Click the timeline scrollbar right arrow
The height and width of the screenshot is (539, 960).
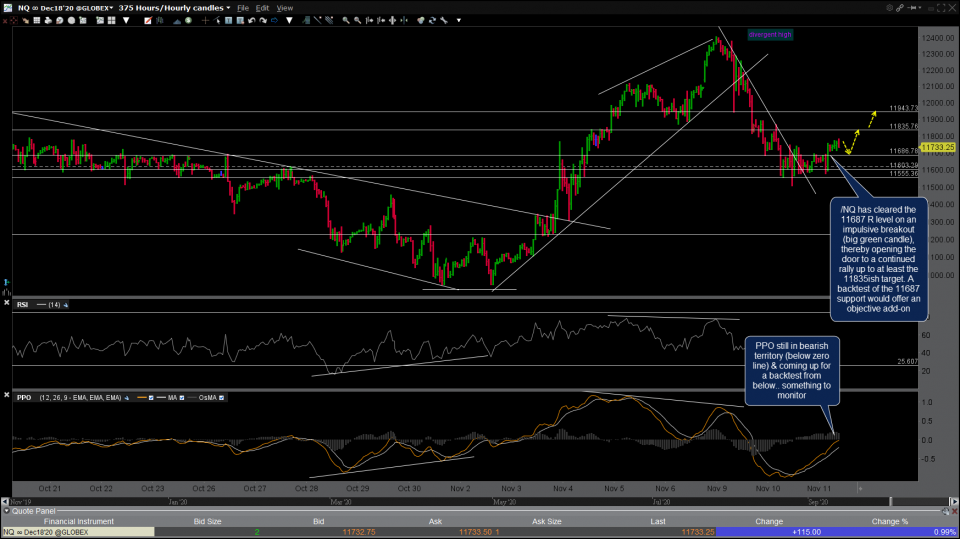(954, 501)
